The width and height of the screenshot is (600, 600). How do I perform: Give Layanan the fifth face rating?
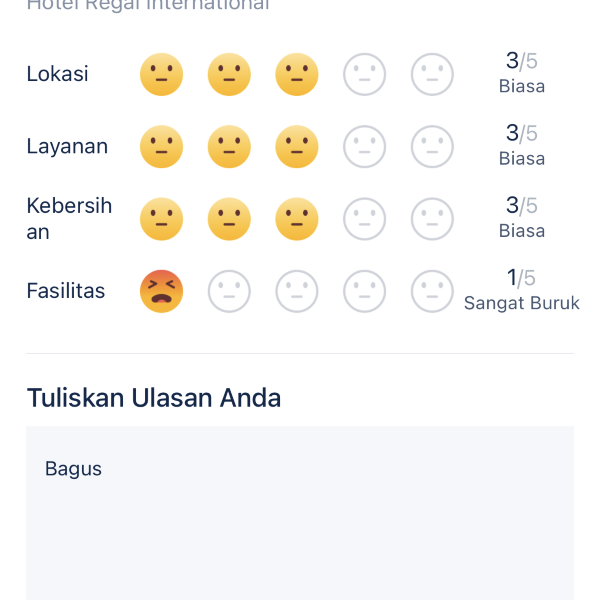pos(432,146)
